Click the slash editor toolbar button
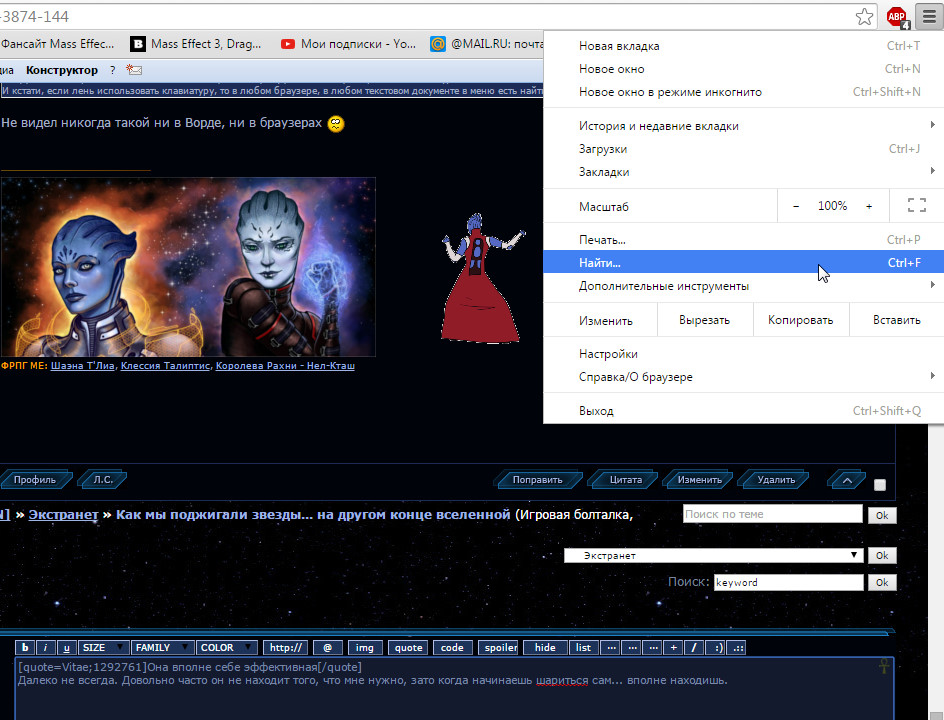 click(x=694, y=648)
